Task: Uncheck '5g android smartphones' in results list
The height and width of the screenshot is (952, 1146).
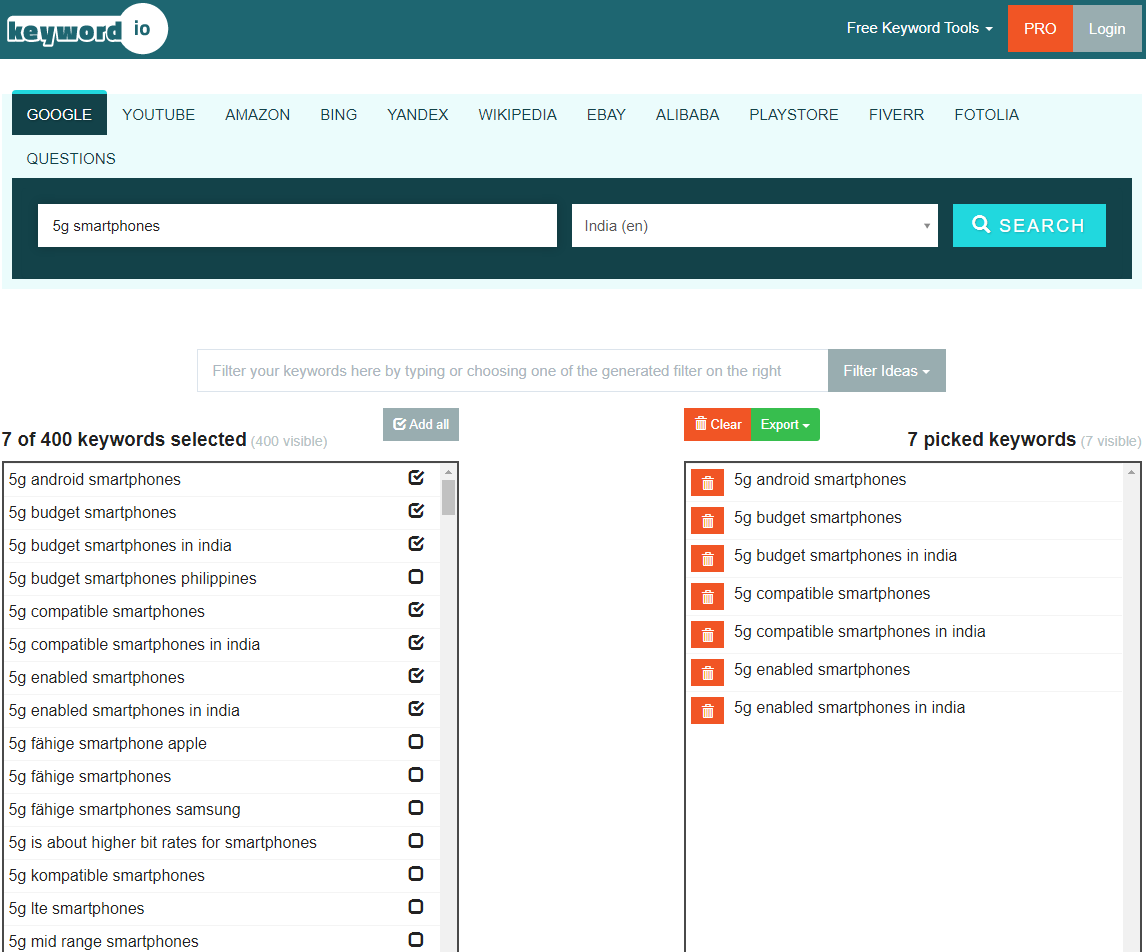Action: pos(416,478)
